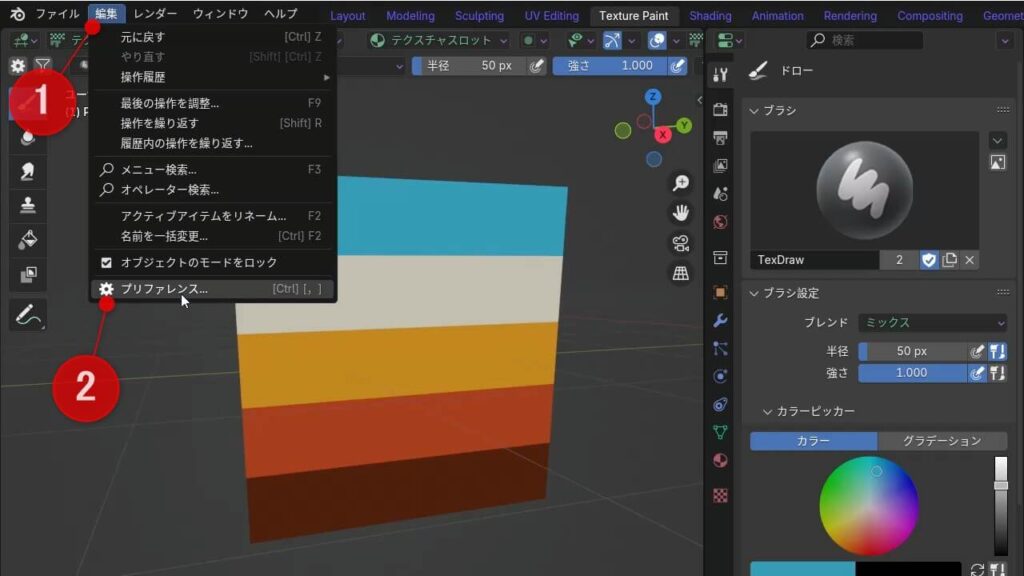Toggle オブジェクトのモードをロック checkbox
This screenshot has width=1024, height=576.
(x=107, y=263)
